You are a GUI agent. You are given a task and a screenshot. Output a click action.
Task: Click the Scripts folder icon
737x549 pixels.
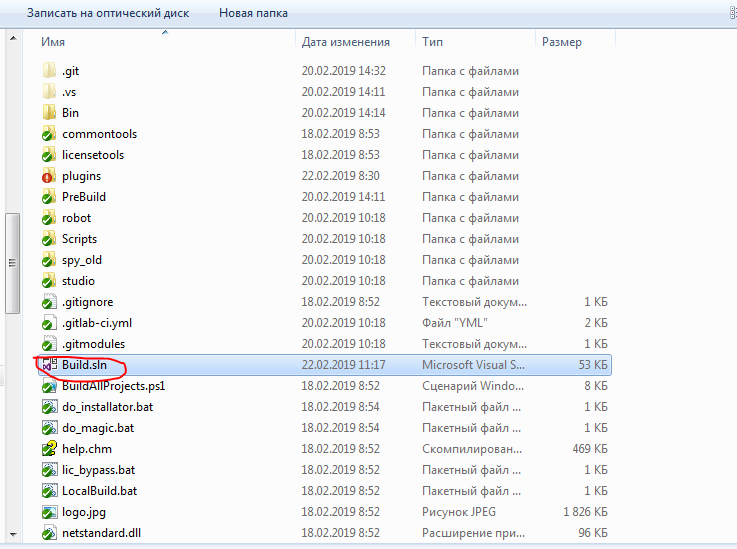(x=49, y=239)
